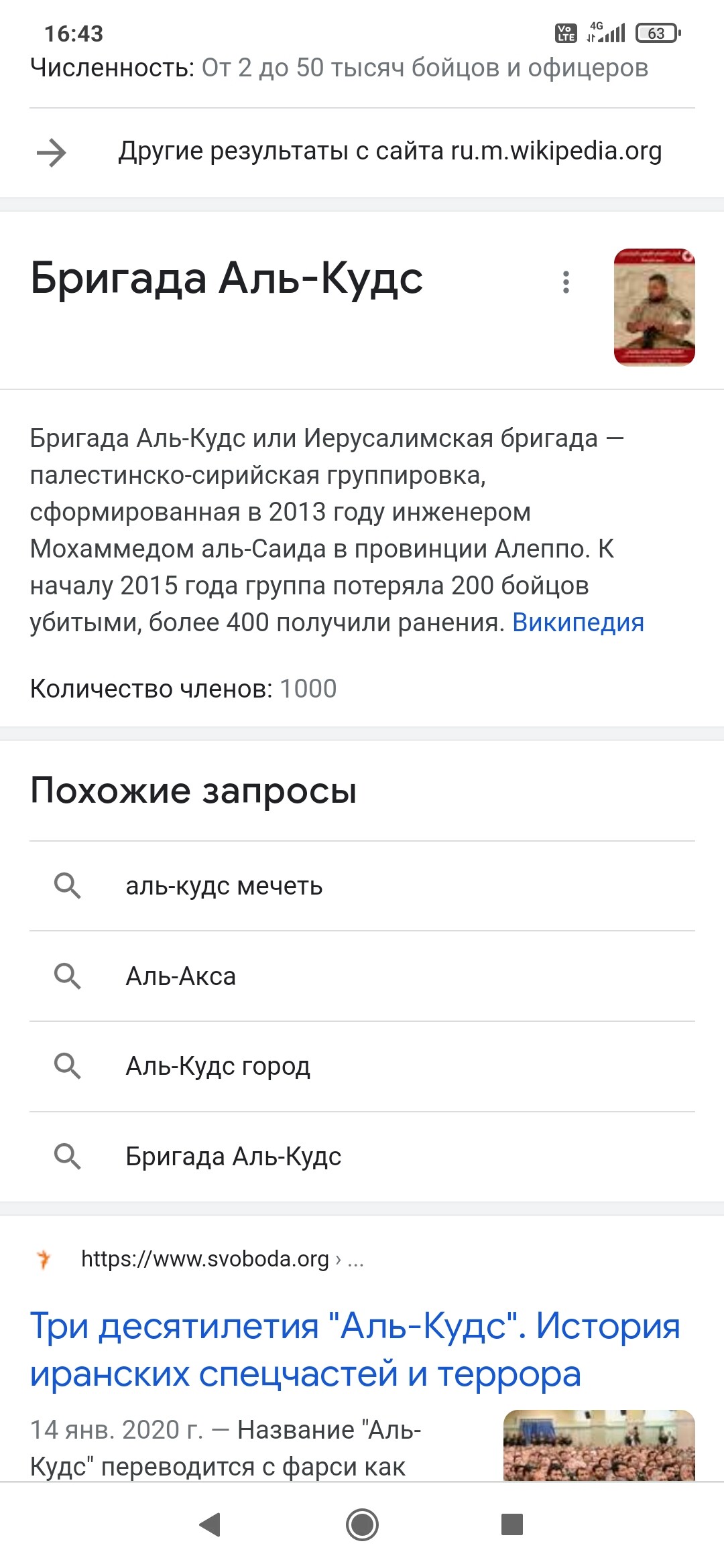Open the Википедия link in the description

click(x=578, y=623)
